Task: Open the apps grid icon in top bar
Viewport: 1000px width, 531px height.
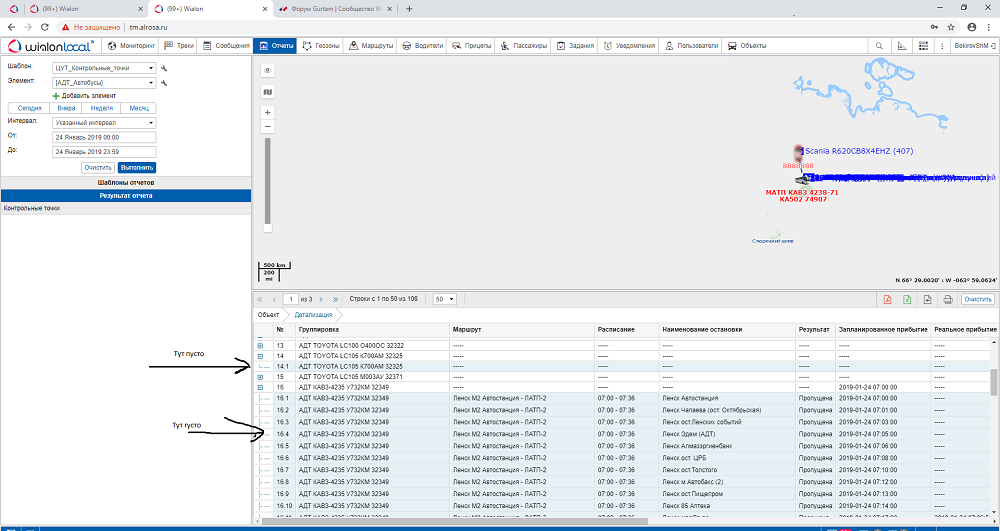Action: pyautogui.click(x=923, y=46)
